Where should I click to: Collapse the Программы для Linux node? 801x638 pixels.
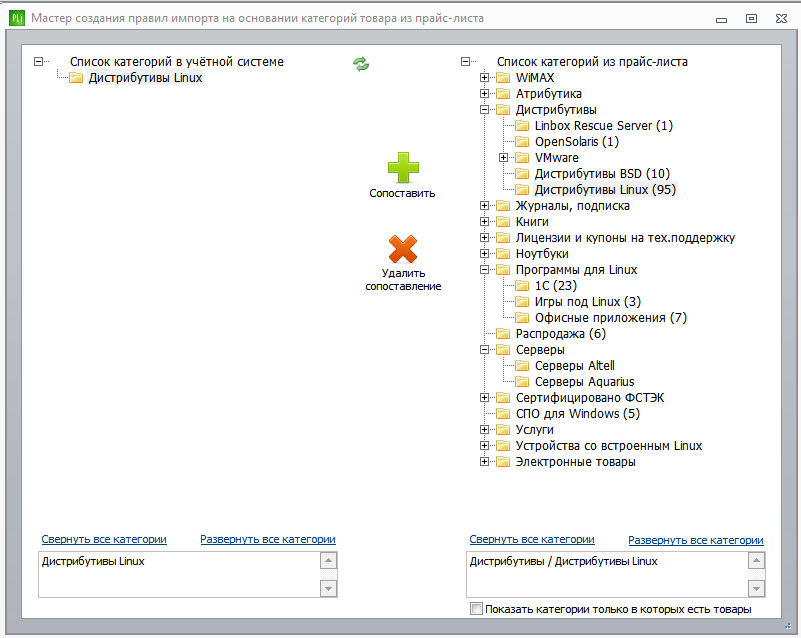point(484,269)
